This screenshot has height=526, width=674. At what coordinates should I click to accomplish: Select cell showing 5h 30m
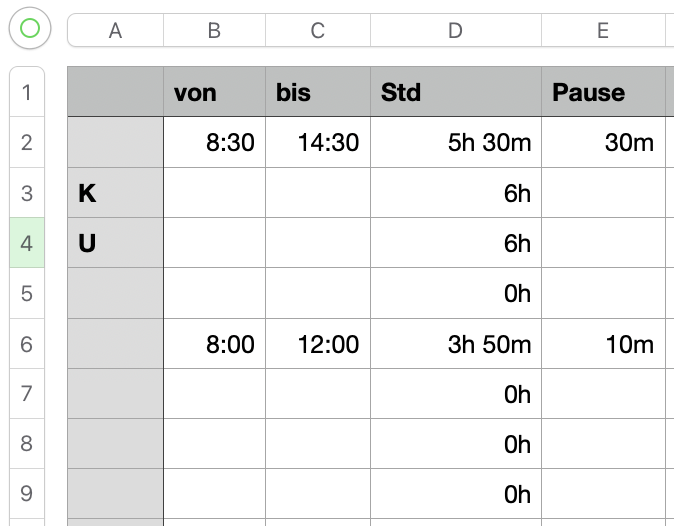(x=455, y=143)
